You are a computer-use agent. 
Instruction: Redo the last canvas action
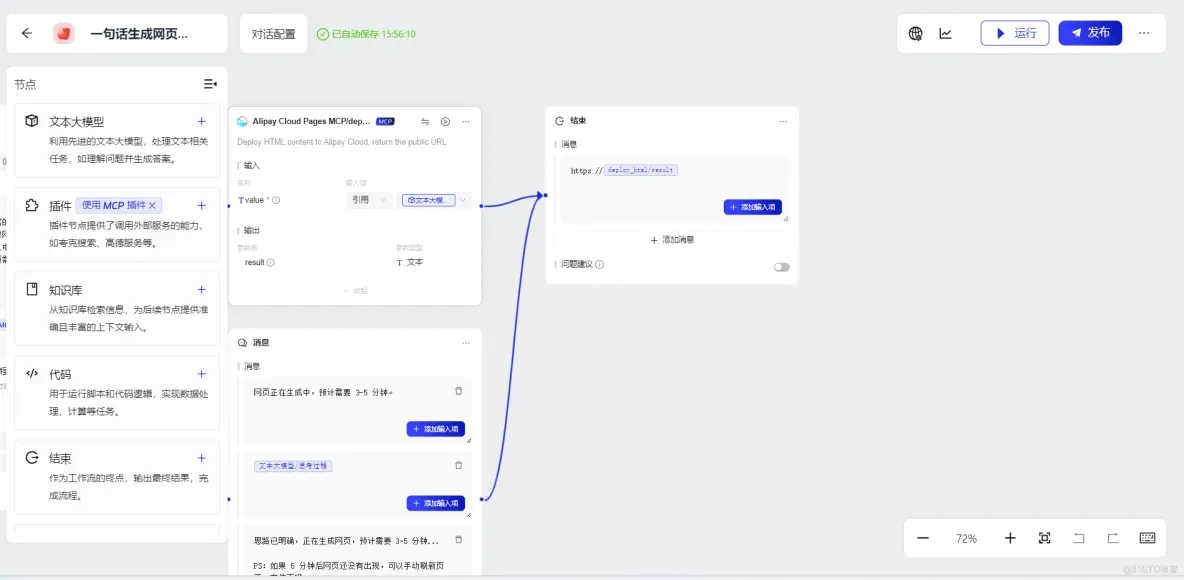pos(1113,538)
